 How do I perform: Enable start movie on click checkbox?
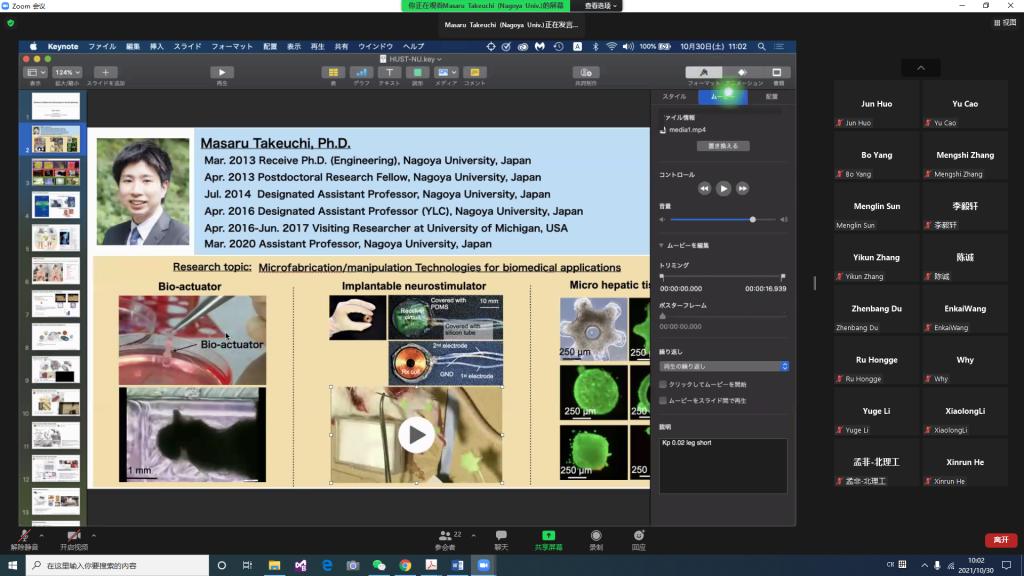(663, 384)
